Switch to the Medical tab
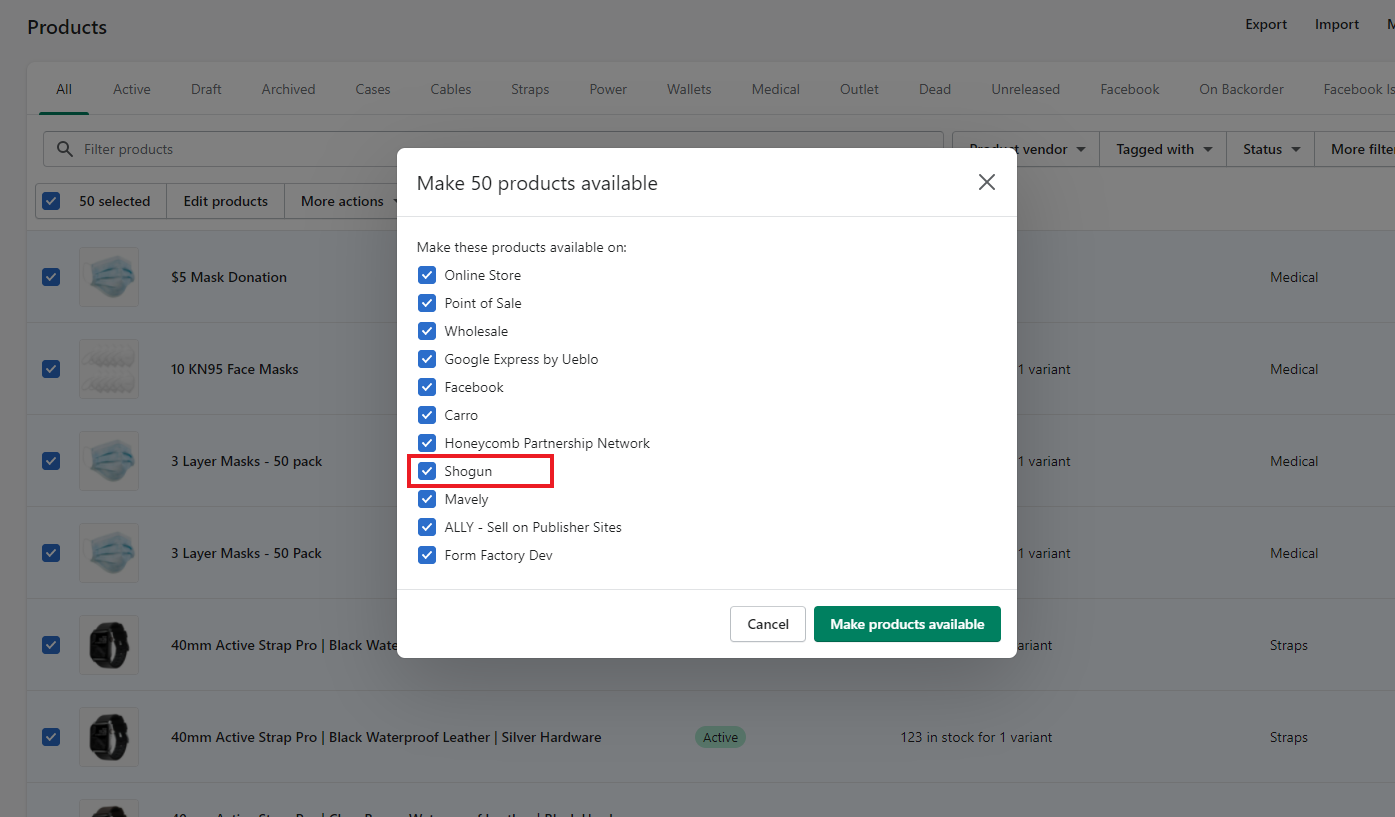The image size is (1395, 817). click(x=776, y=89)
